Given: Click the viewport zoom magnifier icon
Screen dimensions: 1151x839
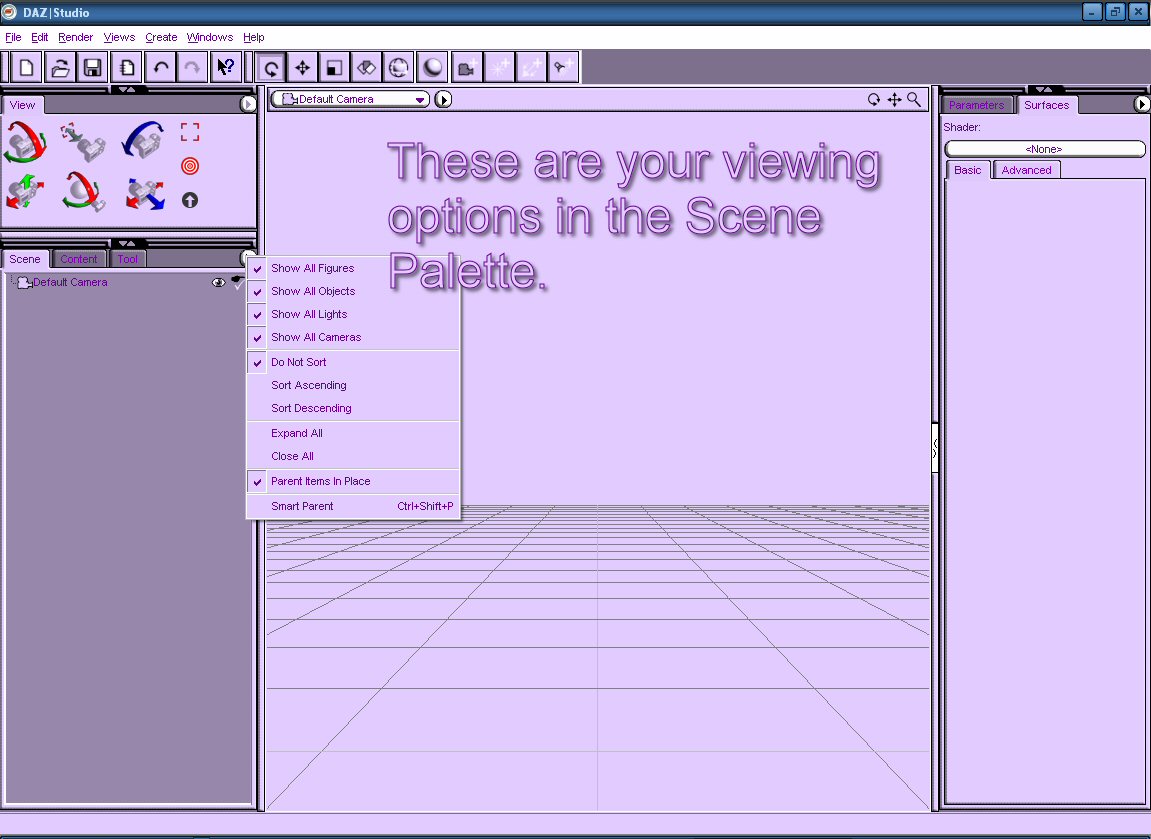Looking at the screenshot, I should [x=914, y=99].
